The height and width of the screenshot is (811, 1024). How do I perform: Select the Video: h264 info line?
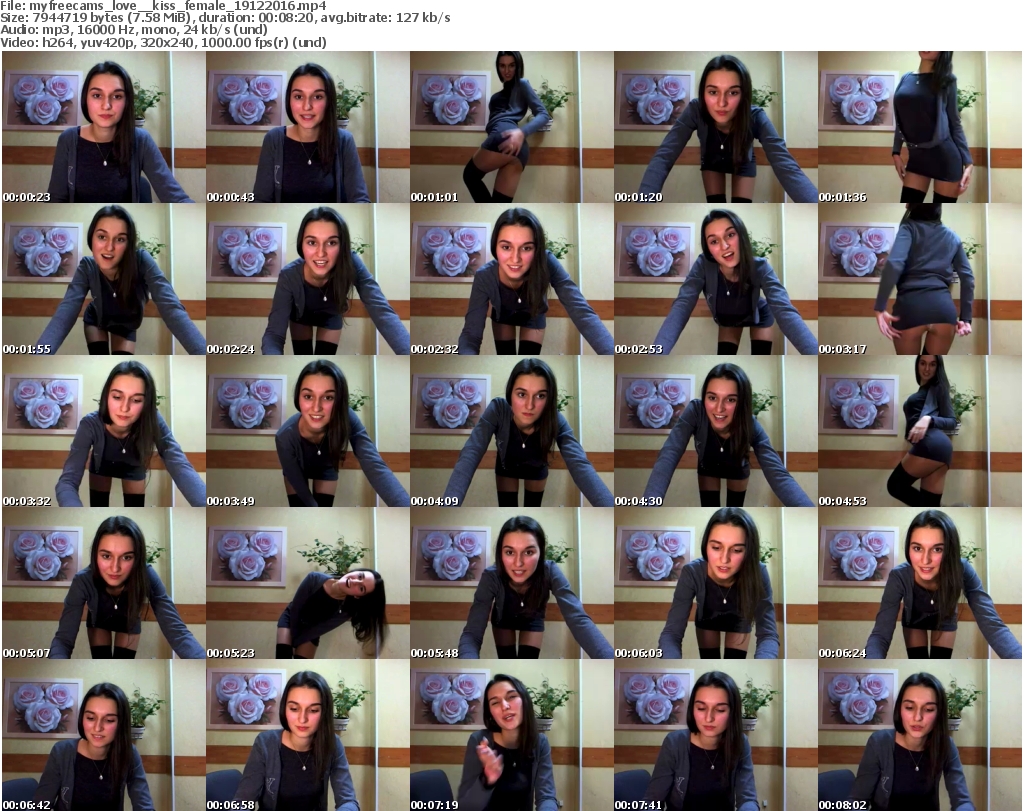163,42
